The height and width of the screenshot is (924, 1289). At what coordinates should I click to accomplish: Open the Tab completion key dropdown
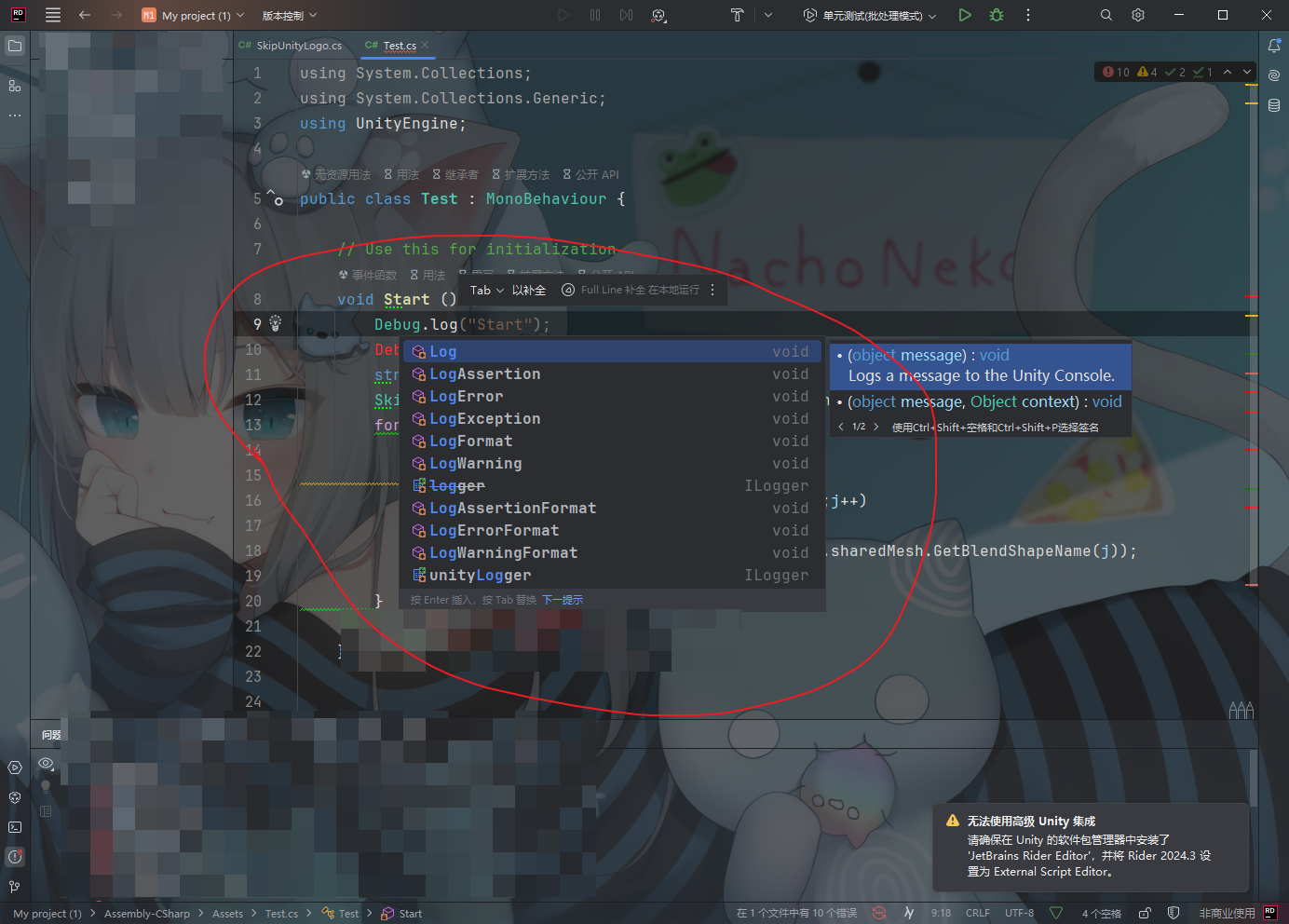tap(486, 290)
